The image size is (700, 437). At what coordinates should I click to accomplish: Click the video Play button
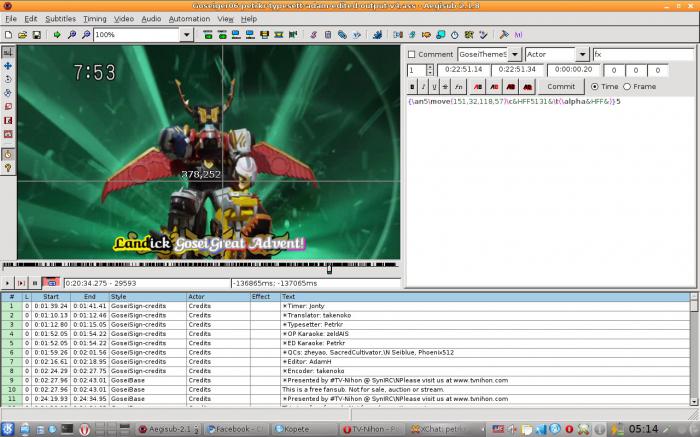pos(7,283)
